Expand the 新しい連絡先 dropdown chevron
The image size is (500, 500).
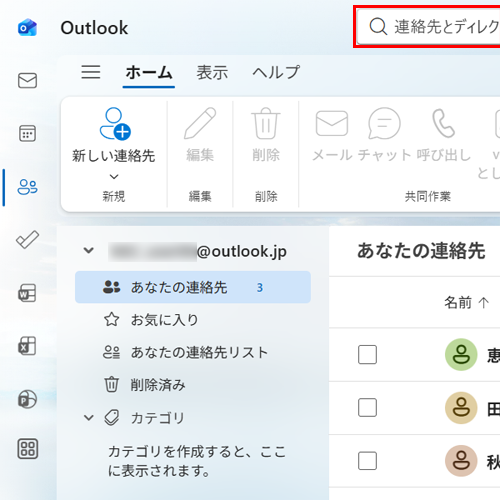click(114, 176)
